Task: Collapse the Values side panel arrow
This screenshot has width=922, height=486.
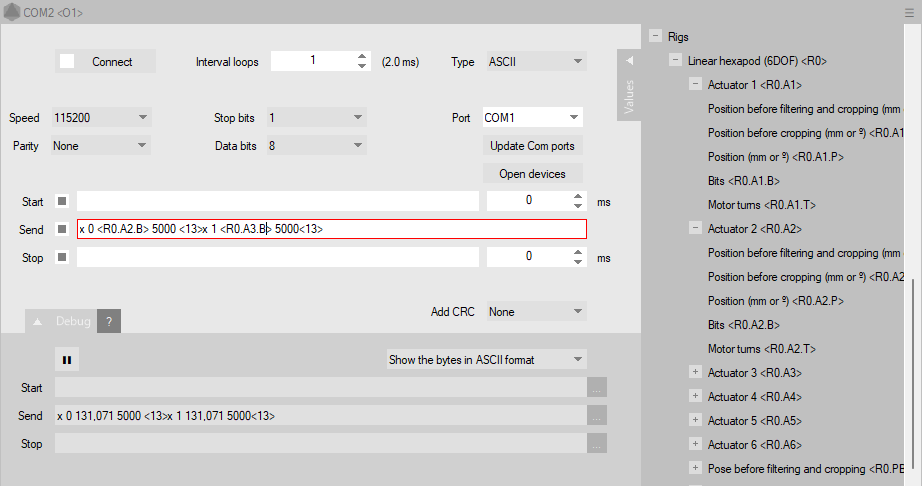Action: point(629,61)
